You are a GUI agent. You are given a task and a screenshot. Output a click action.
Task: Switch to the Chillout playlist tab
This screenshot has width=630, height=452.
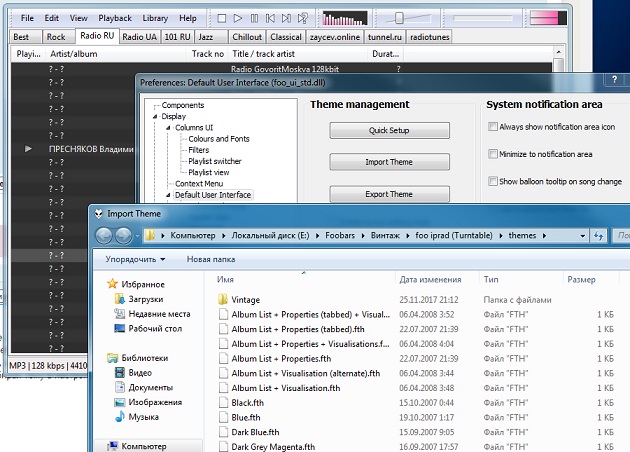tap(247, 37)
